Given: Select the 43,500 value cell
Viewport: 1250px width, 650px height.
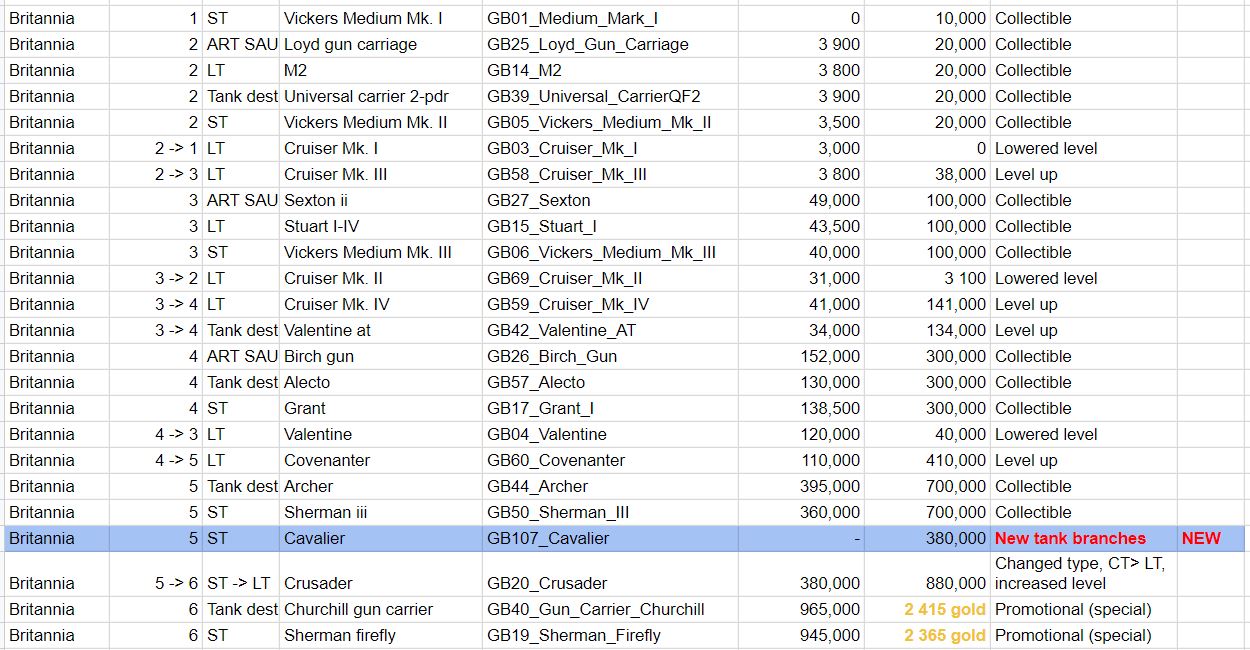Looking at the screenshot, I should (801, 226).
